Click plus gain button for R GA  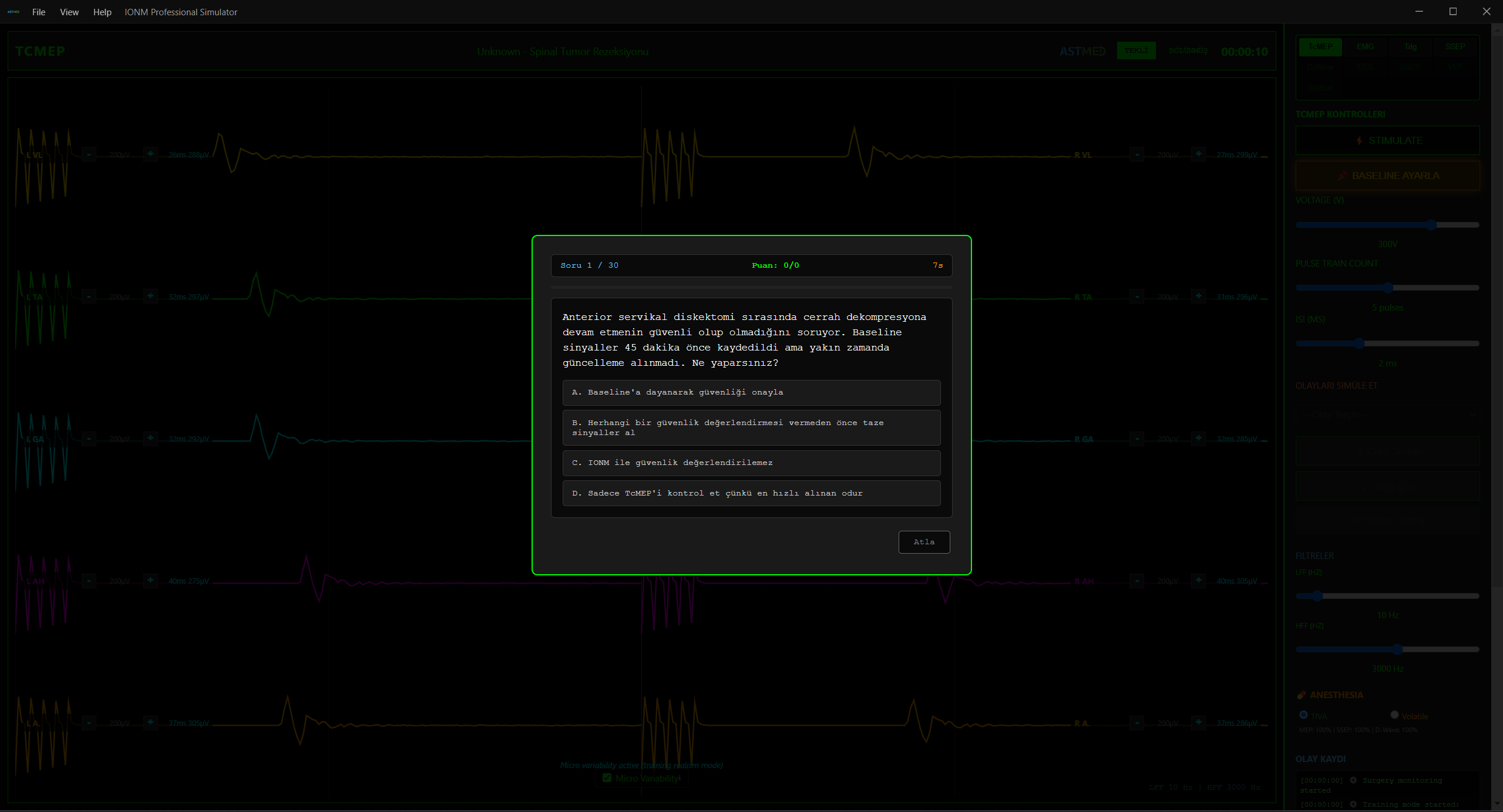(1198, 439)
